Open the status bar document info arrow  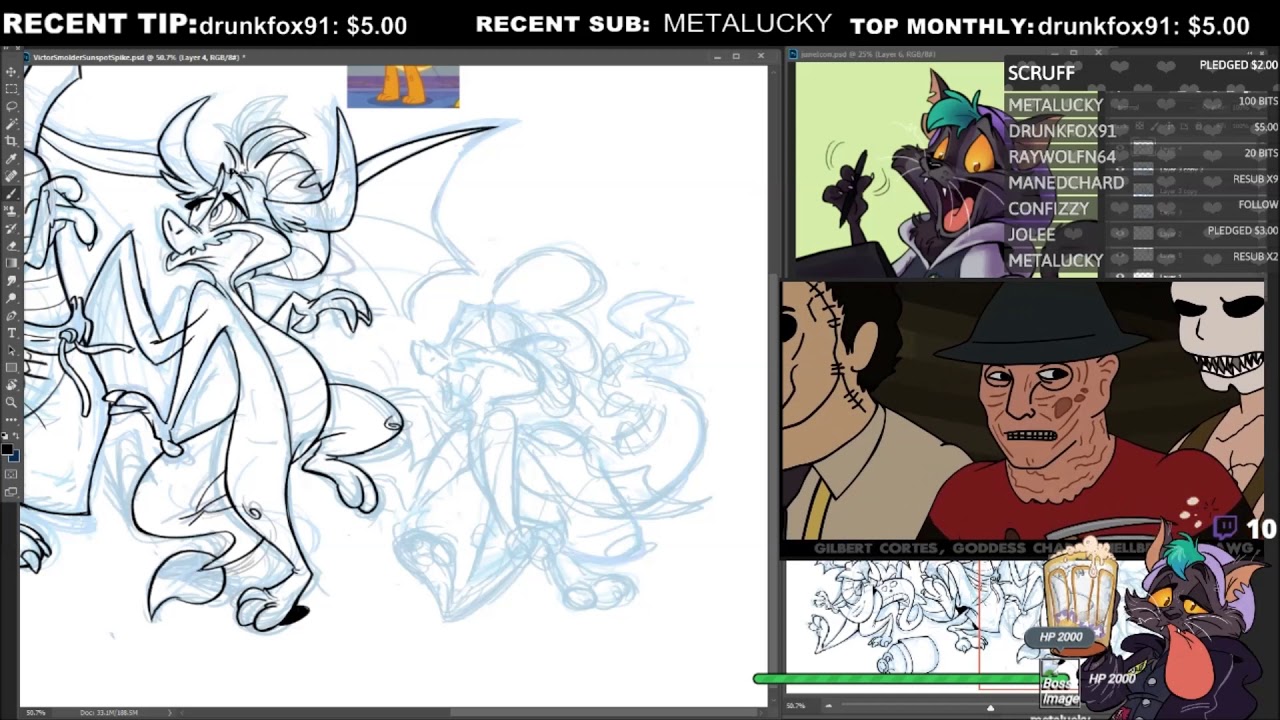(x=168, y=712)
